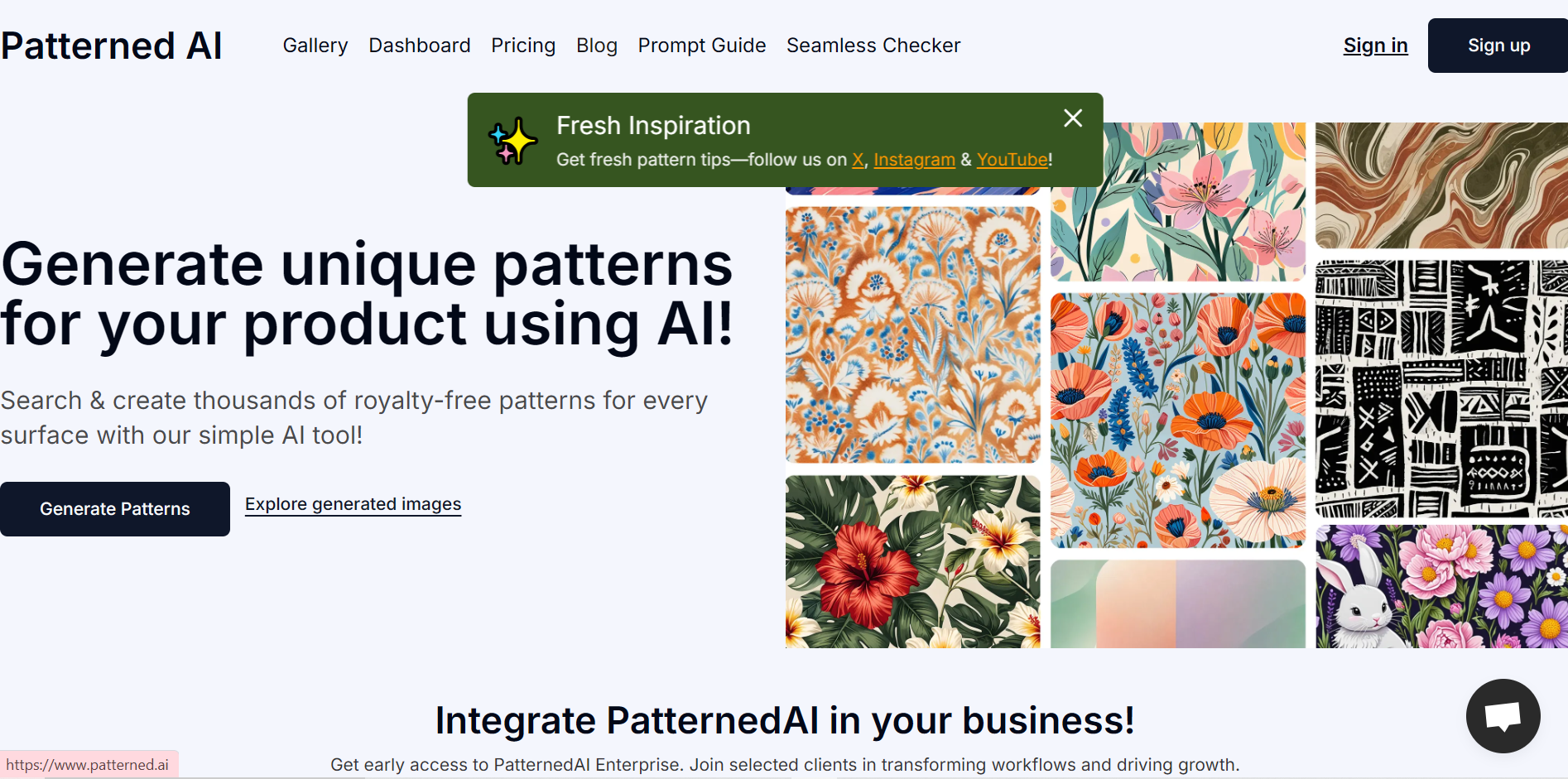Click the Sign up button
This screenshot has height=779, width=1568.
tap(1498, 46)
